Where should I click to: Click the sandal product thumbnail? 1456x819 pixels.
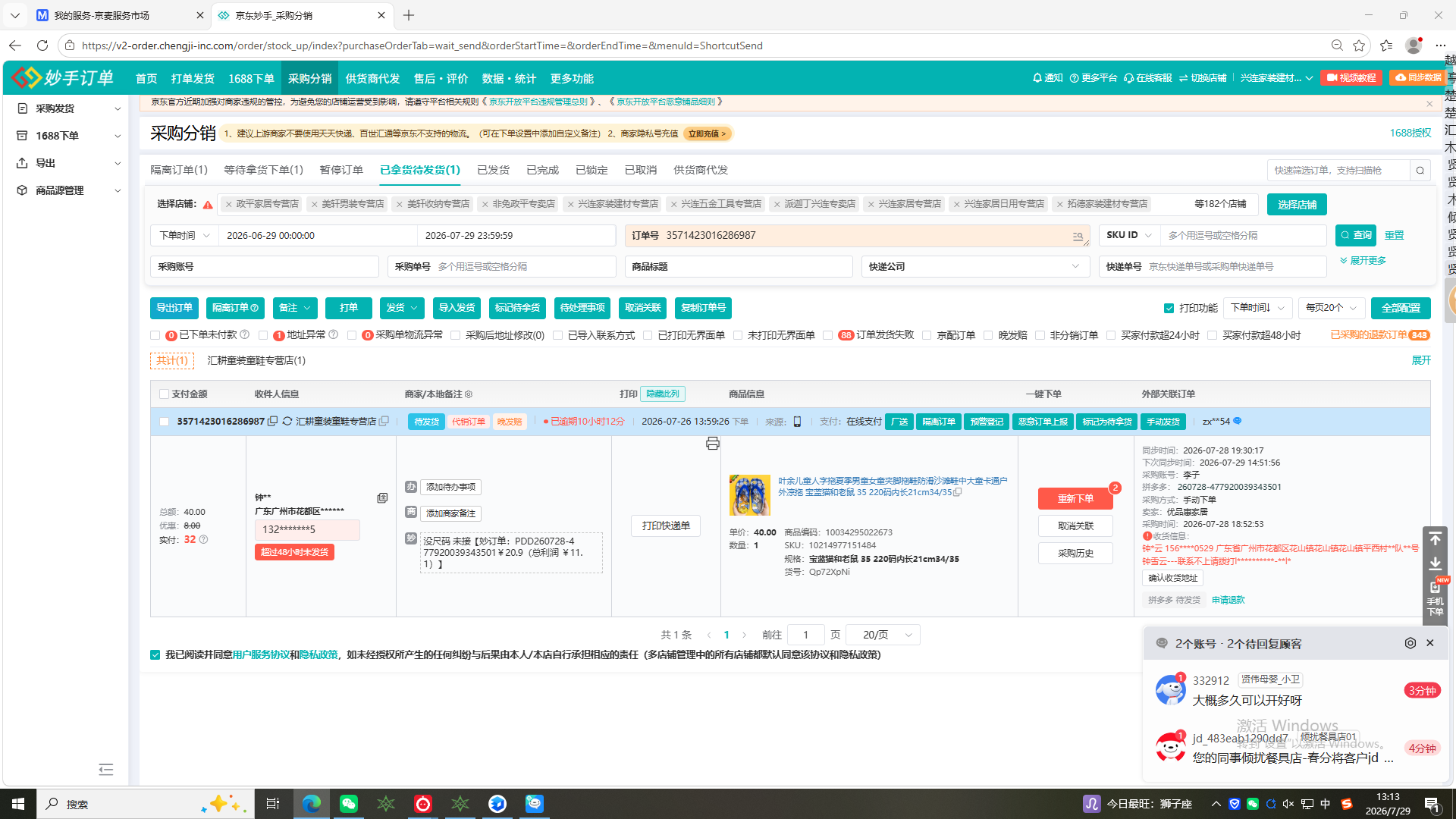click(x=749, y=495)
